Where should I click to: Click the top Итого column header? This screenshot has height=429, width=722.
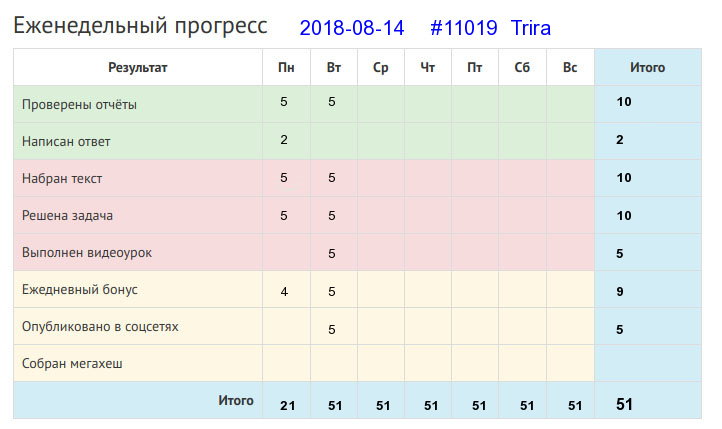(x=647, y=68)
